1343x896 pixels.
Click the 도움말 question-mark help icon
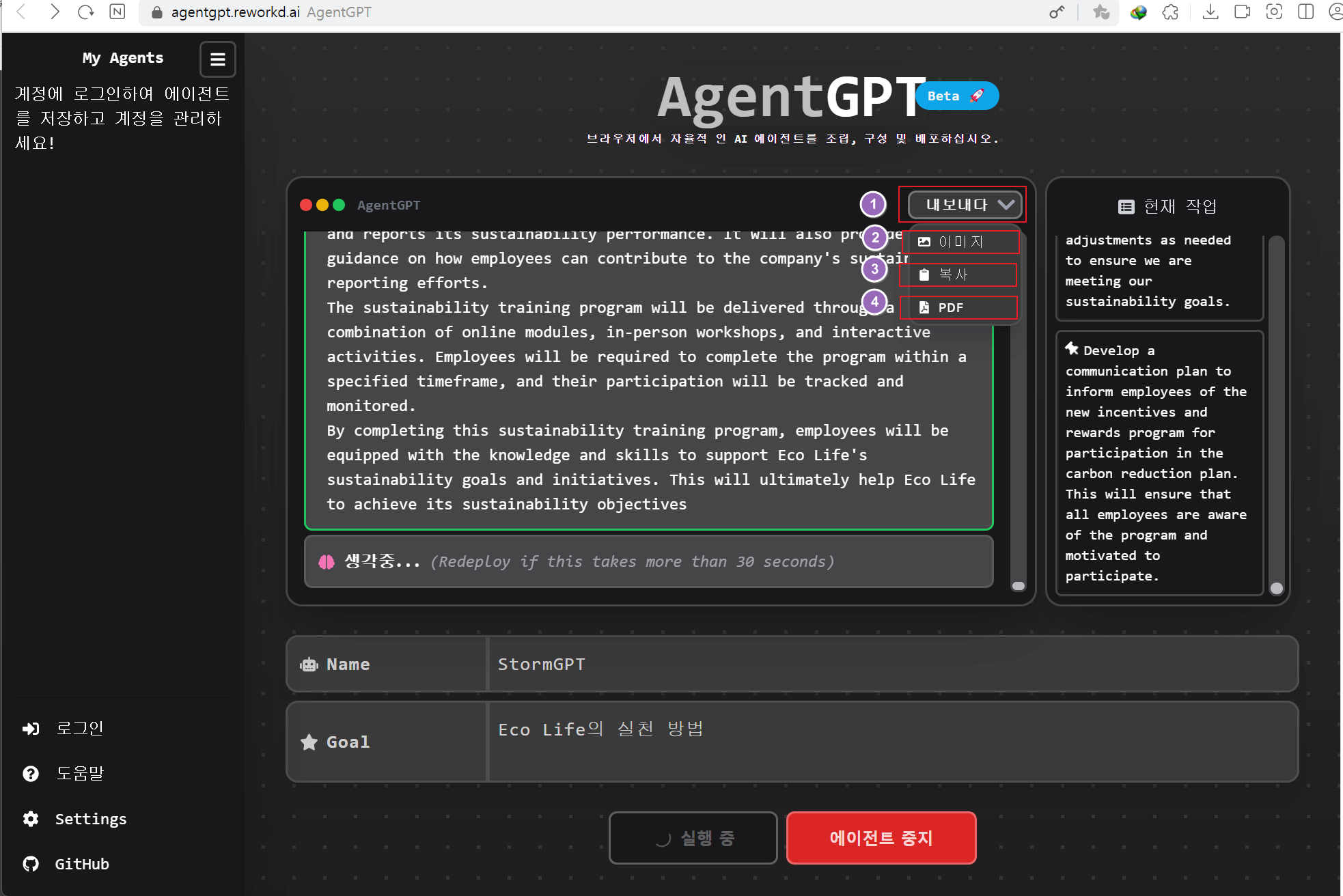pos(31,772)
